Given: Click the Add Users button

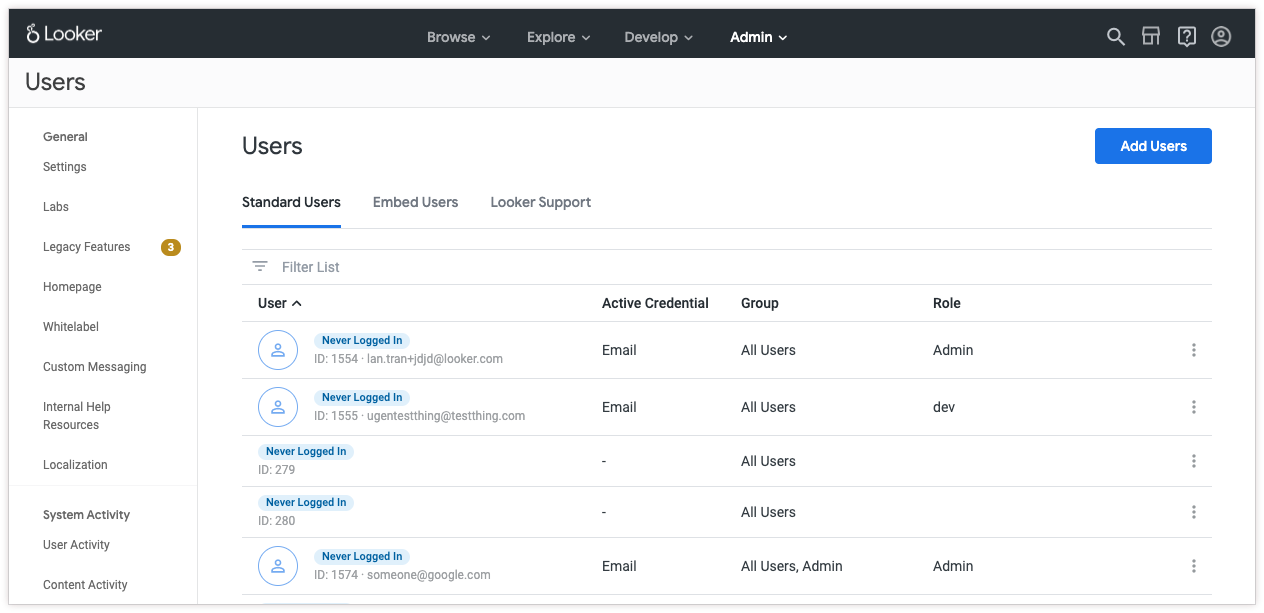Looking at the screenshot, I should pos(1153,146).
